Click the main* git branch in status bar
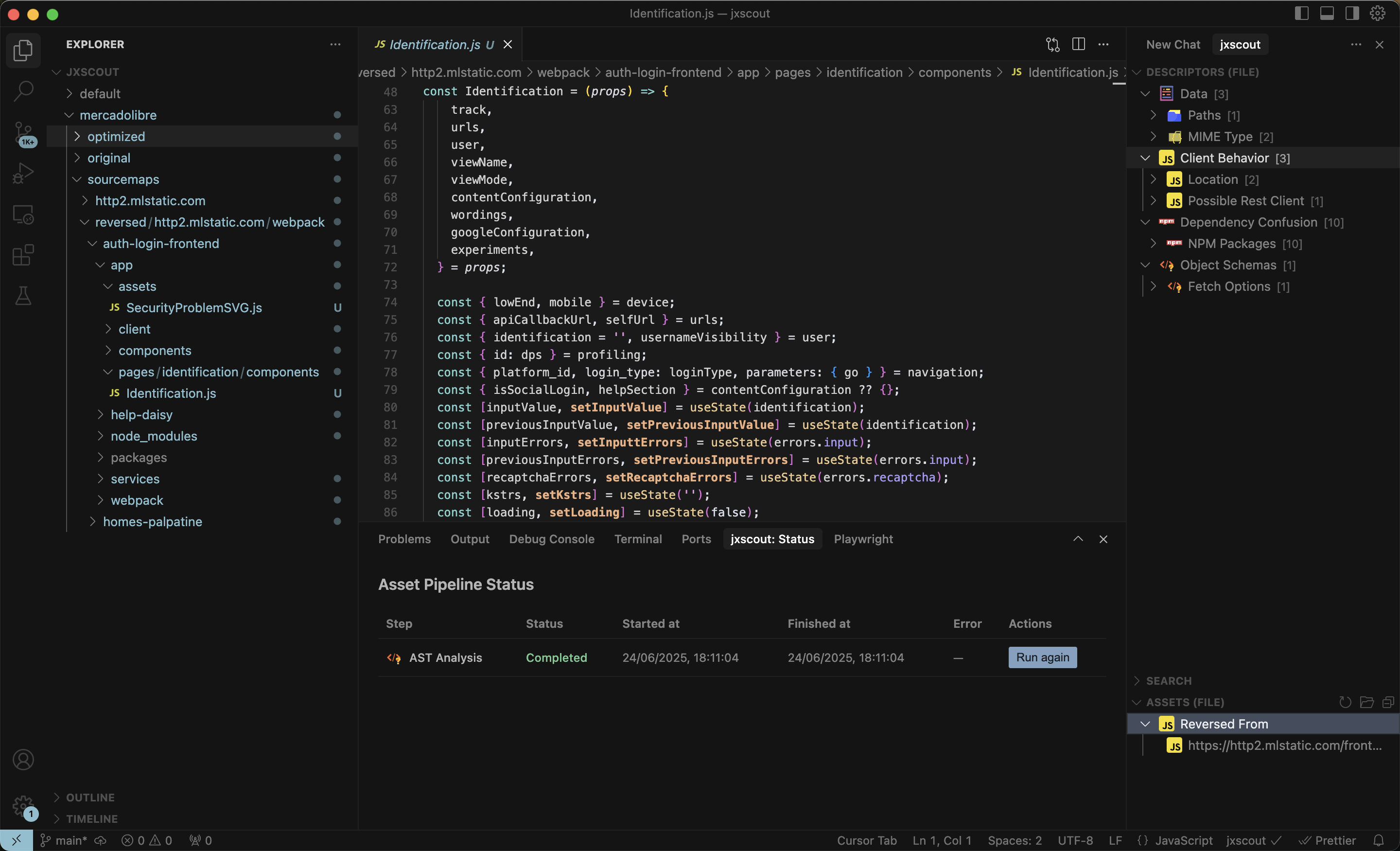Viewport: 1400px width, 851px height. [x=64, y=840]
